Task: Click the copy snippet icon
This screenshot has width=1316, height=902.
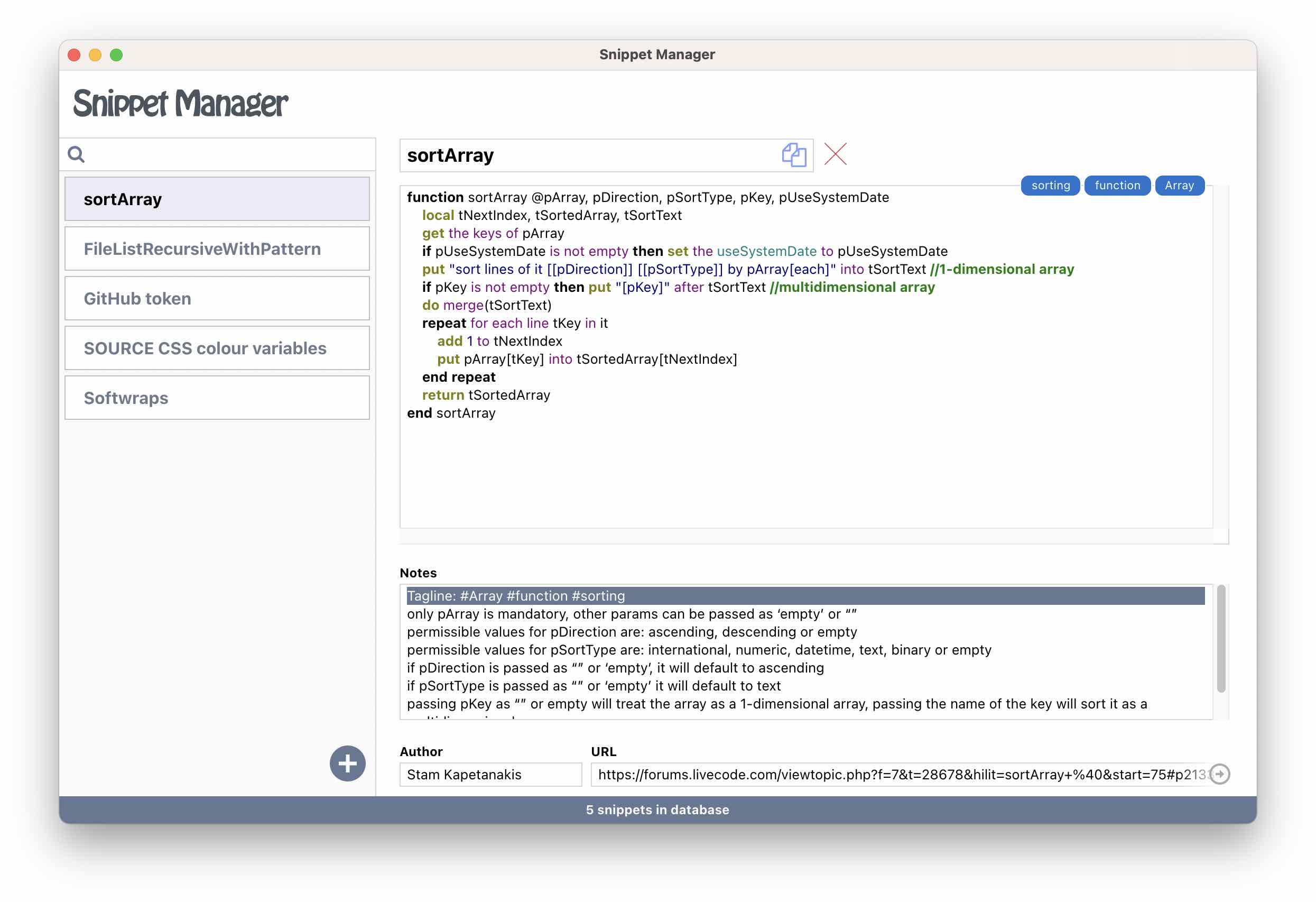Action: pyautogui.click(x=793, y=155)
